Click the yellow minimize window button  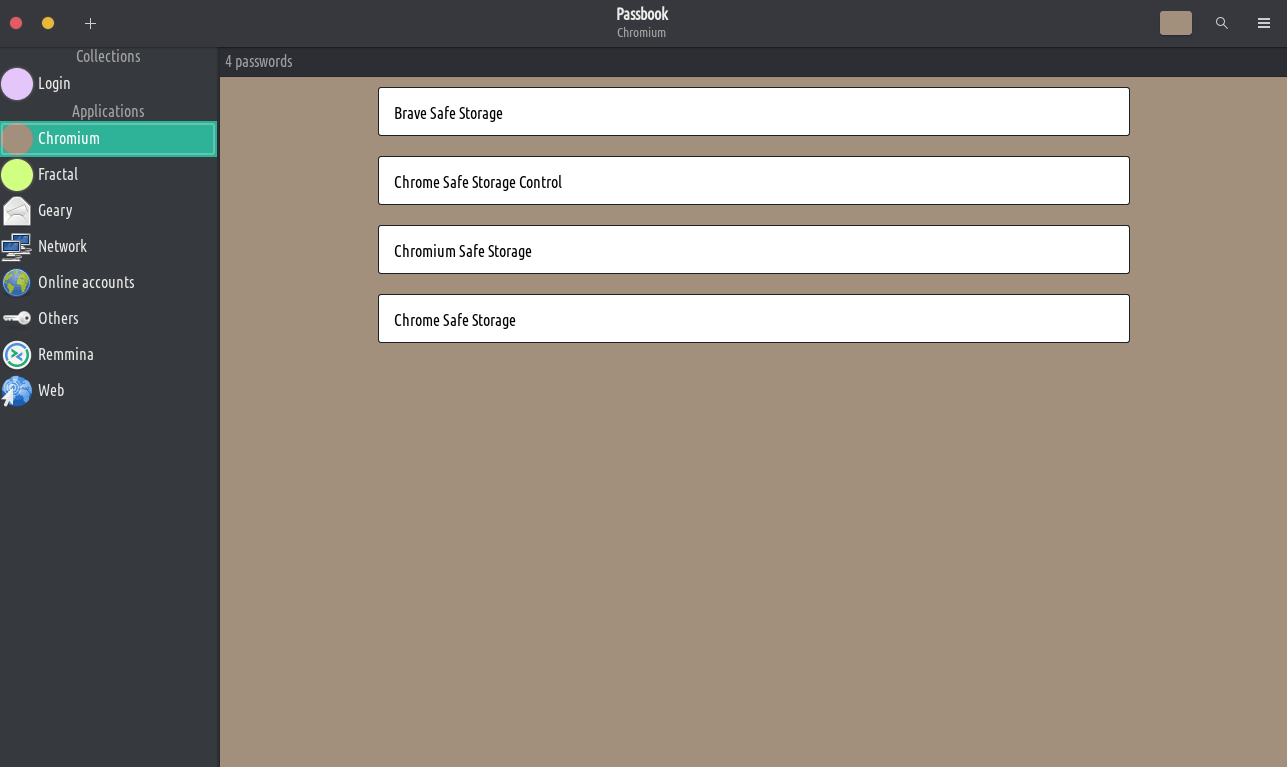click(48, 23)
